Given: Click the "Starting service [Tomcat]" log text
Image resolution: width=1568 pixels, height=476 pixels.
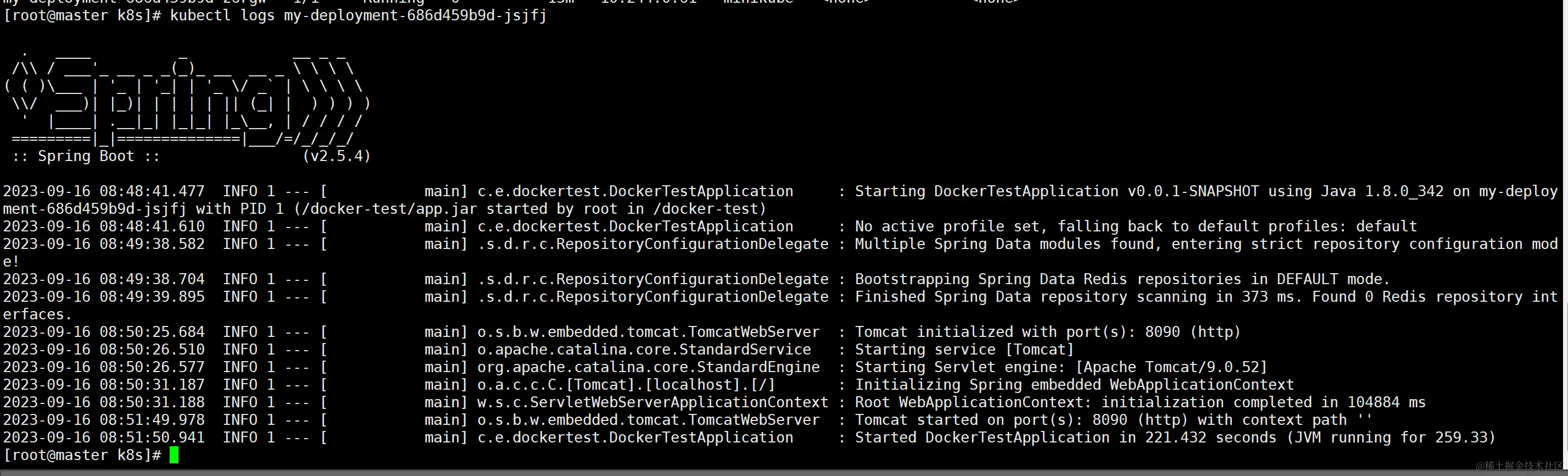Looking at the screenshot, I should tap(964, 350).
